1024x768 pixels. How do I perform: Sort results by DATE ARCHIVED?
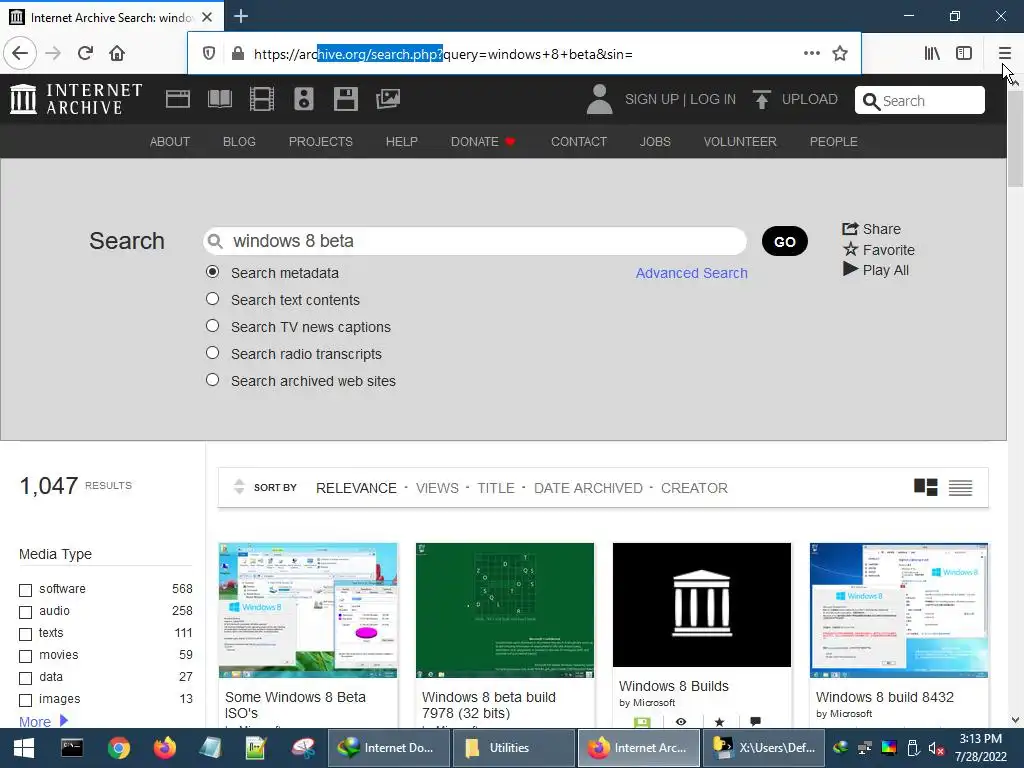(x=588, y=488)
